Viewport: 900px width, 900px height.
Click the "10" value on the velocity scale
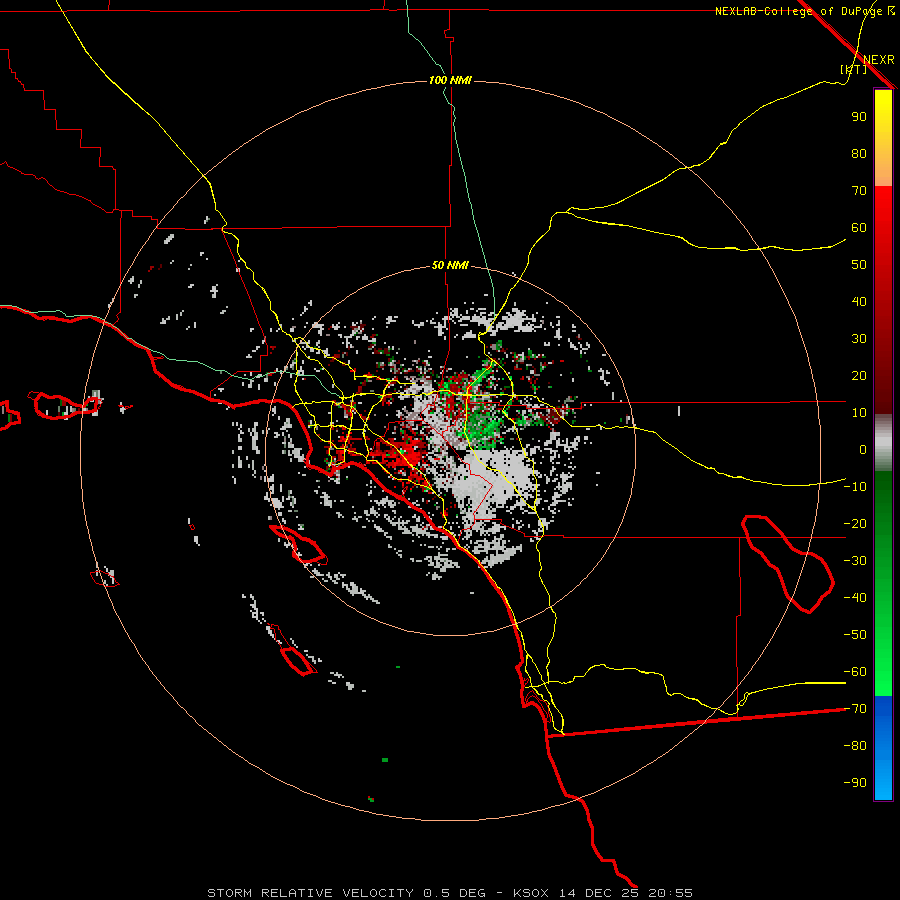tap(859, 413)
